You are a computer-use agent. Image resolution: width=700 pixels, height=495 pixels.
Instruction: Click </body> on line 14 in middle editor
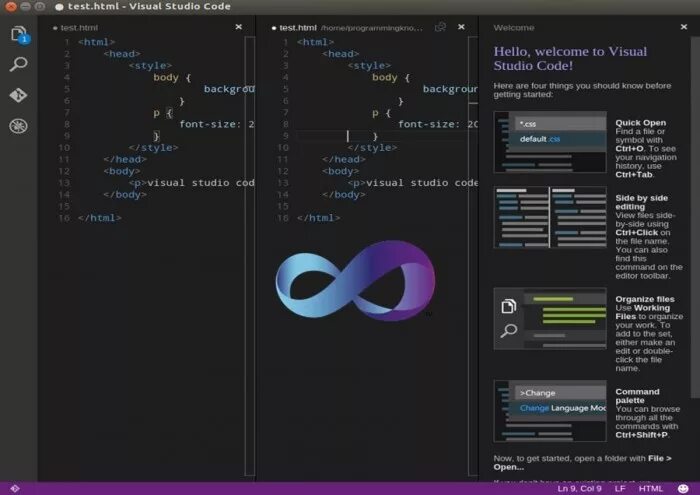(344, 195)
